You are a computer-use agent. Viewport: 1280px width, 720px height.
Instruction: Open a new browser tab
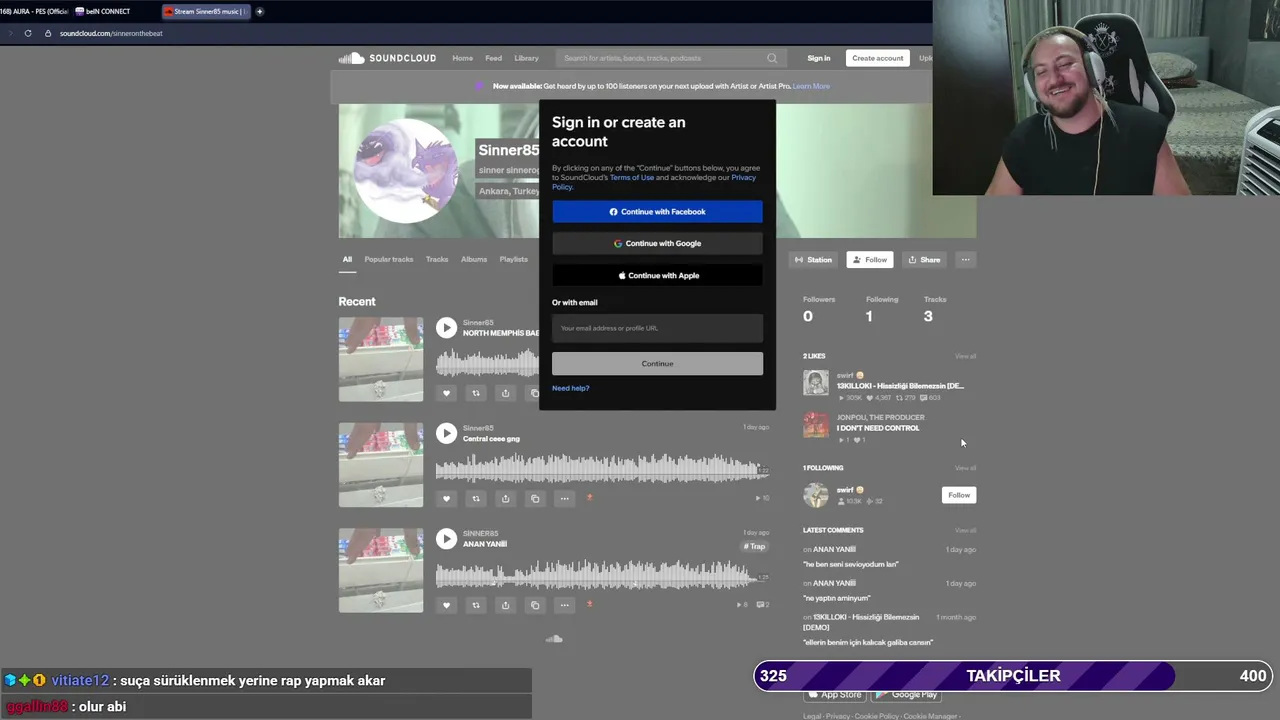[260, 12]
